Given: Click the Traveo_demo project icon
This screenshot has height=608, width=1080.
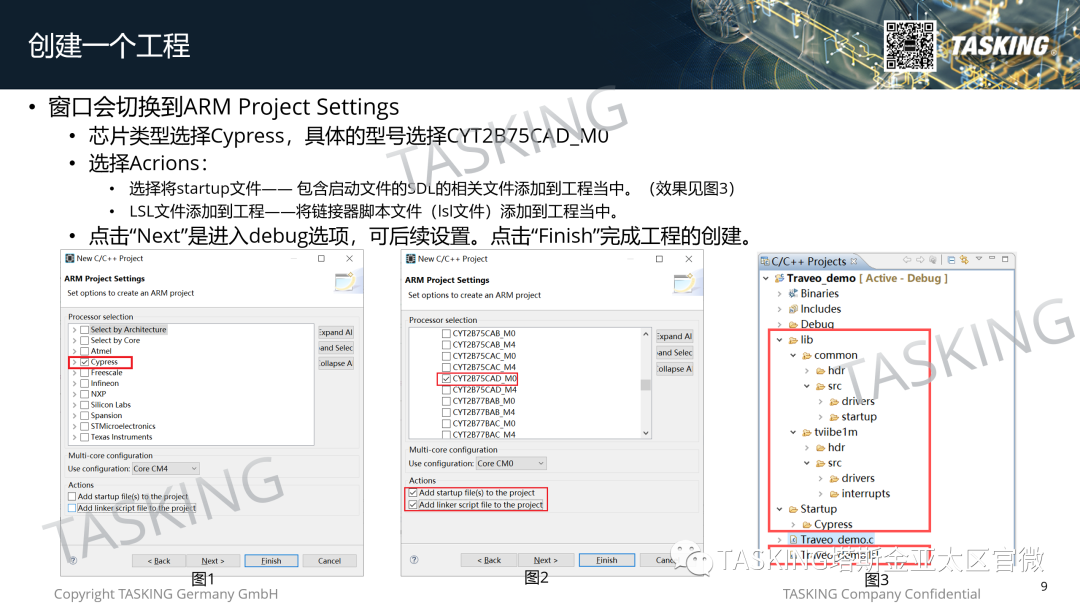Looking at the screenshot, I should 779,278.
